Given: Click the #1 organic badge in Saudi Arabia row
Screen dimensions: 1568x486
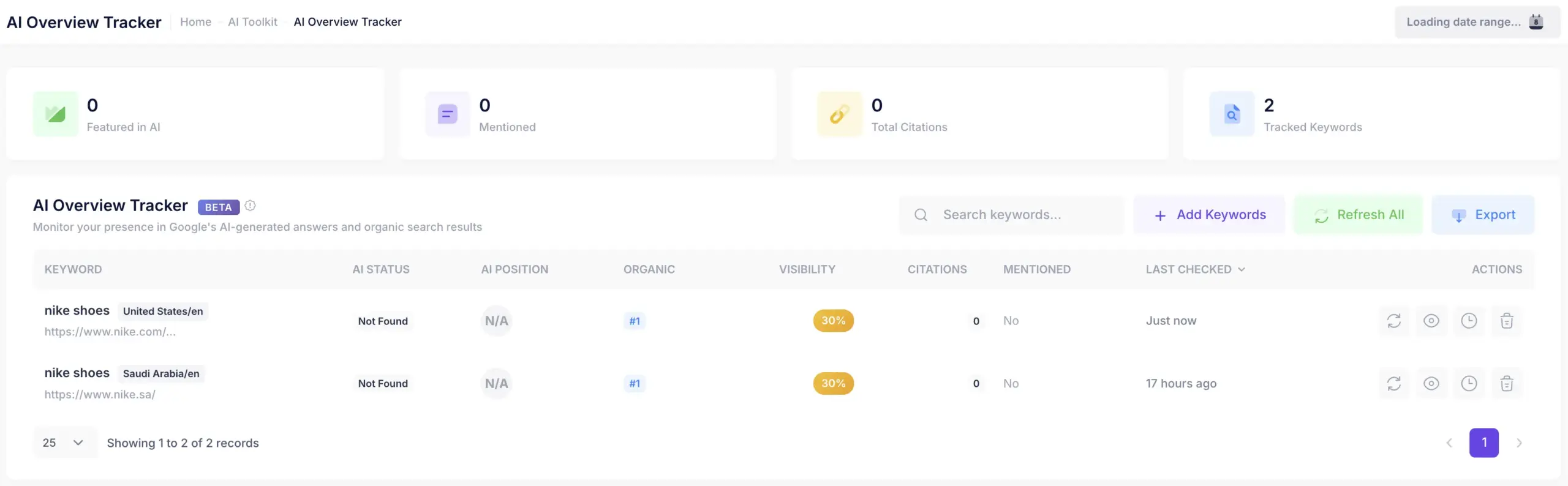Looking at the screenshot, I should point(635,383).
